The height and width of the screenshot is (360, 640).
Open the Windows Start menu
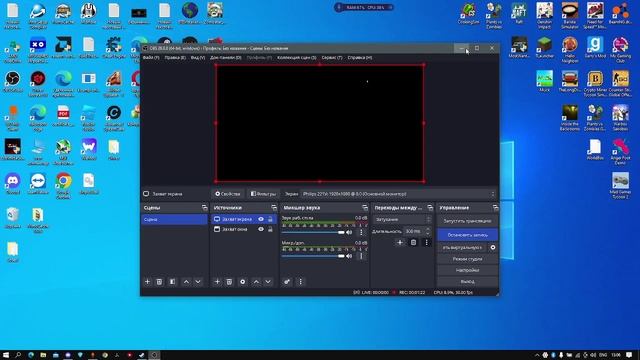[6, 355]
